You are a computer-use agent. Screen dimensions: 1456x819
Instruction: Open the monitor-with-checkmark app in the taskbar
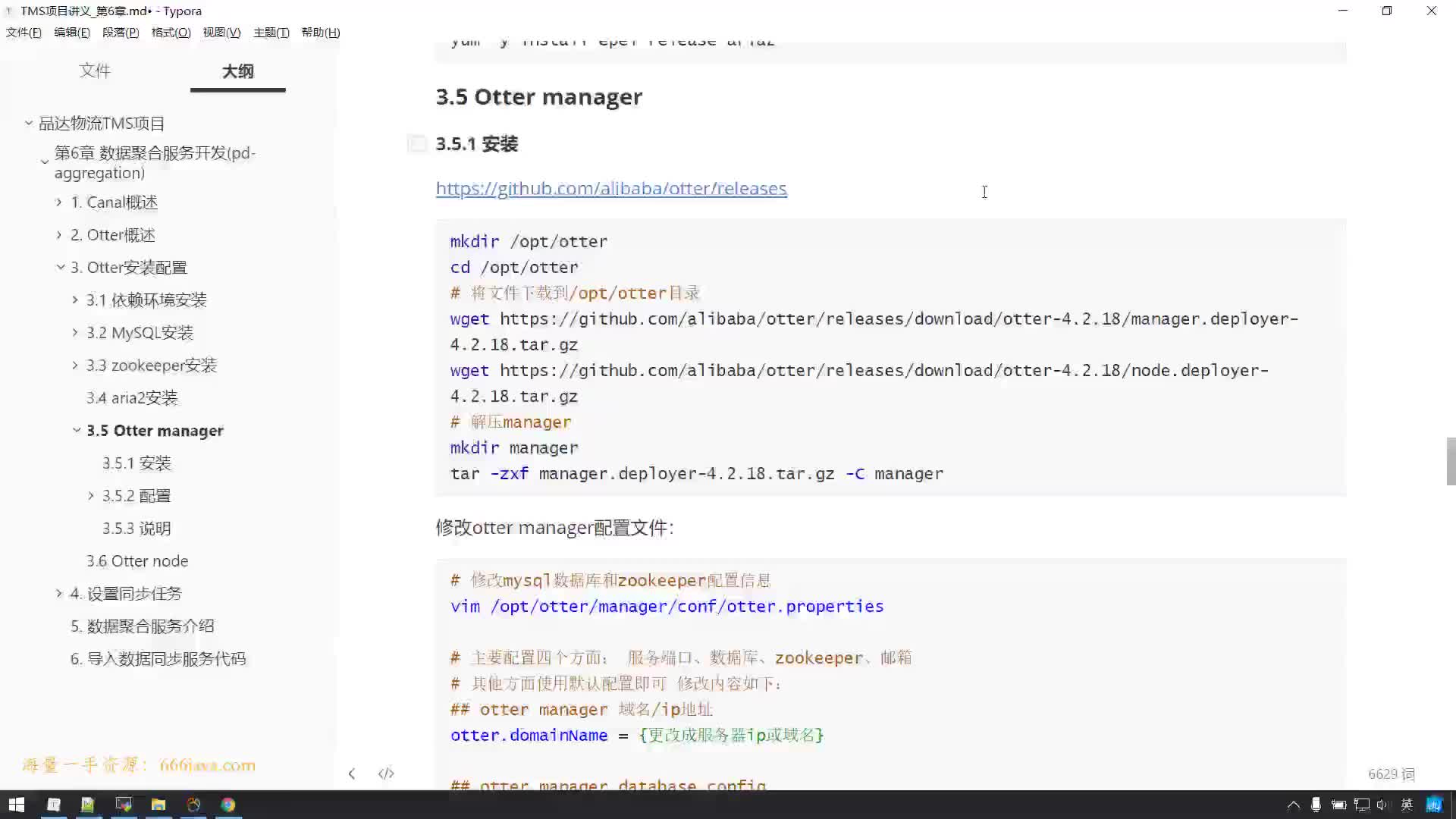coord(124,805)
